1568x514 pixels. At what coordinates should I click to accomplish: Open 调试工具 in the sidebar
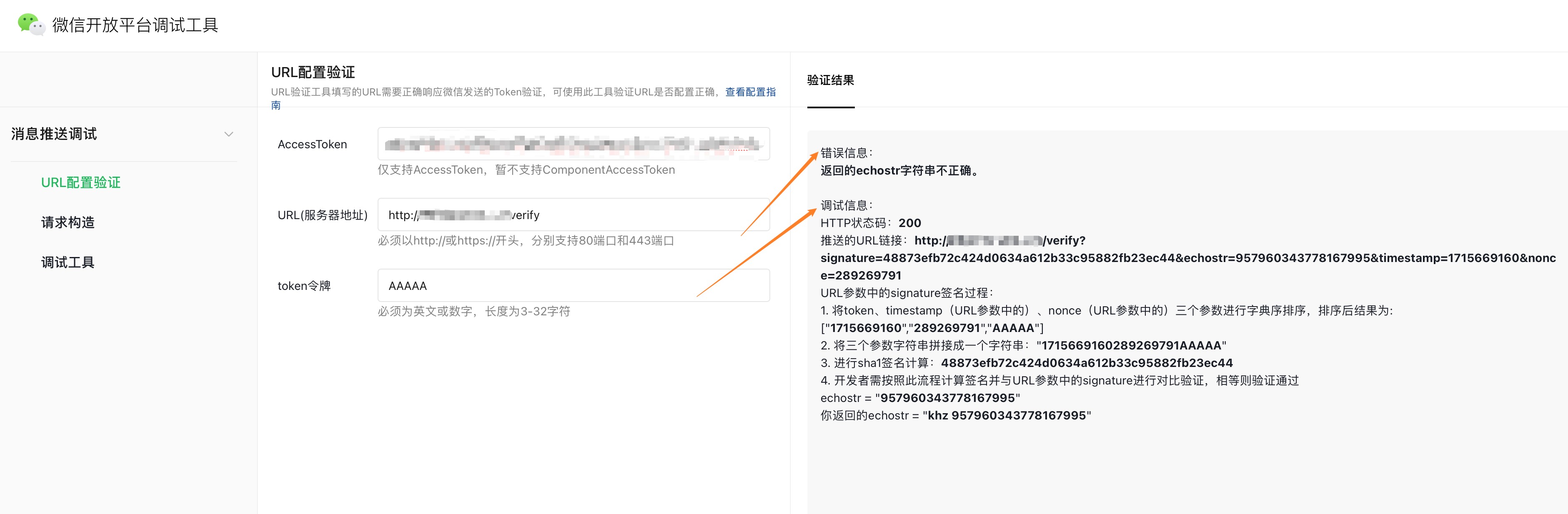click(68, 263)
